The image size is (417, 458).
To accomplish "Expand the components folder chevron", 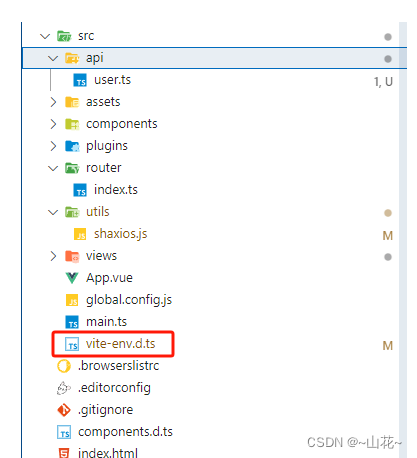I will [x=53, y=124].
